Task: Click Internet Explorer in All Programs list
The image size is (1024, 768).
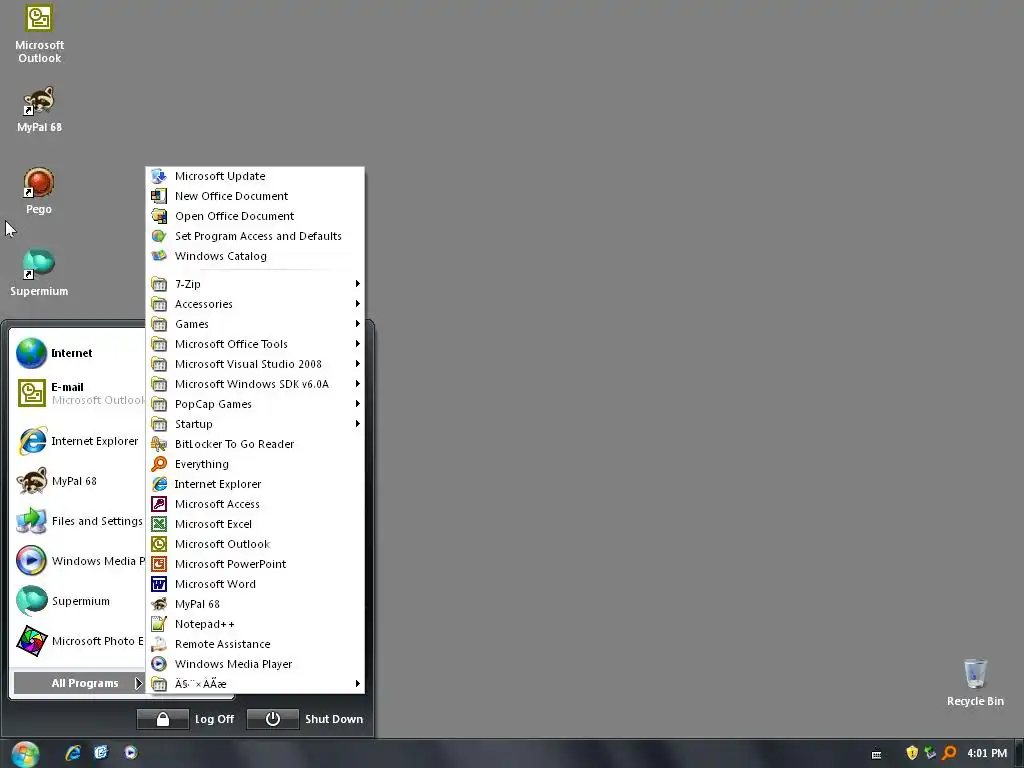Action: (x=255, y=484)
